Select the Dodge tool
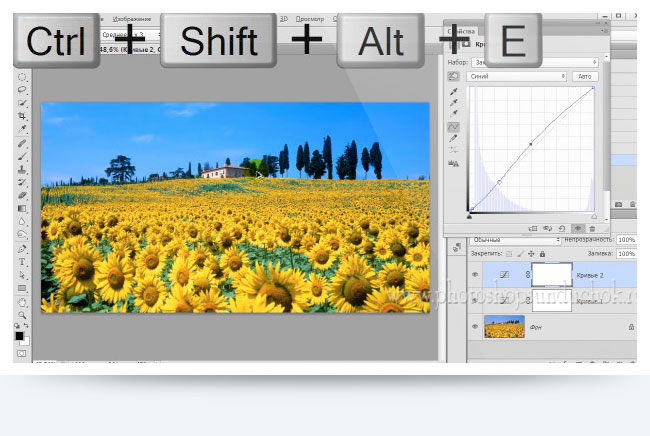This screenshot has width=650, height=436. click(x=22, y=235)
